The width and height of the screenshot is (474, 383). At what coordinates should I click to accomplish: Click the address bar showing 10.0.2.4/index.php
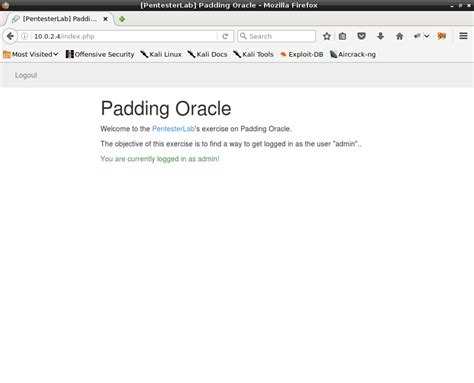pyautogui.click(x=125, y=36)
